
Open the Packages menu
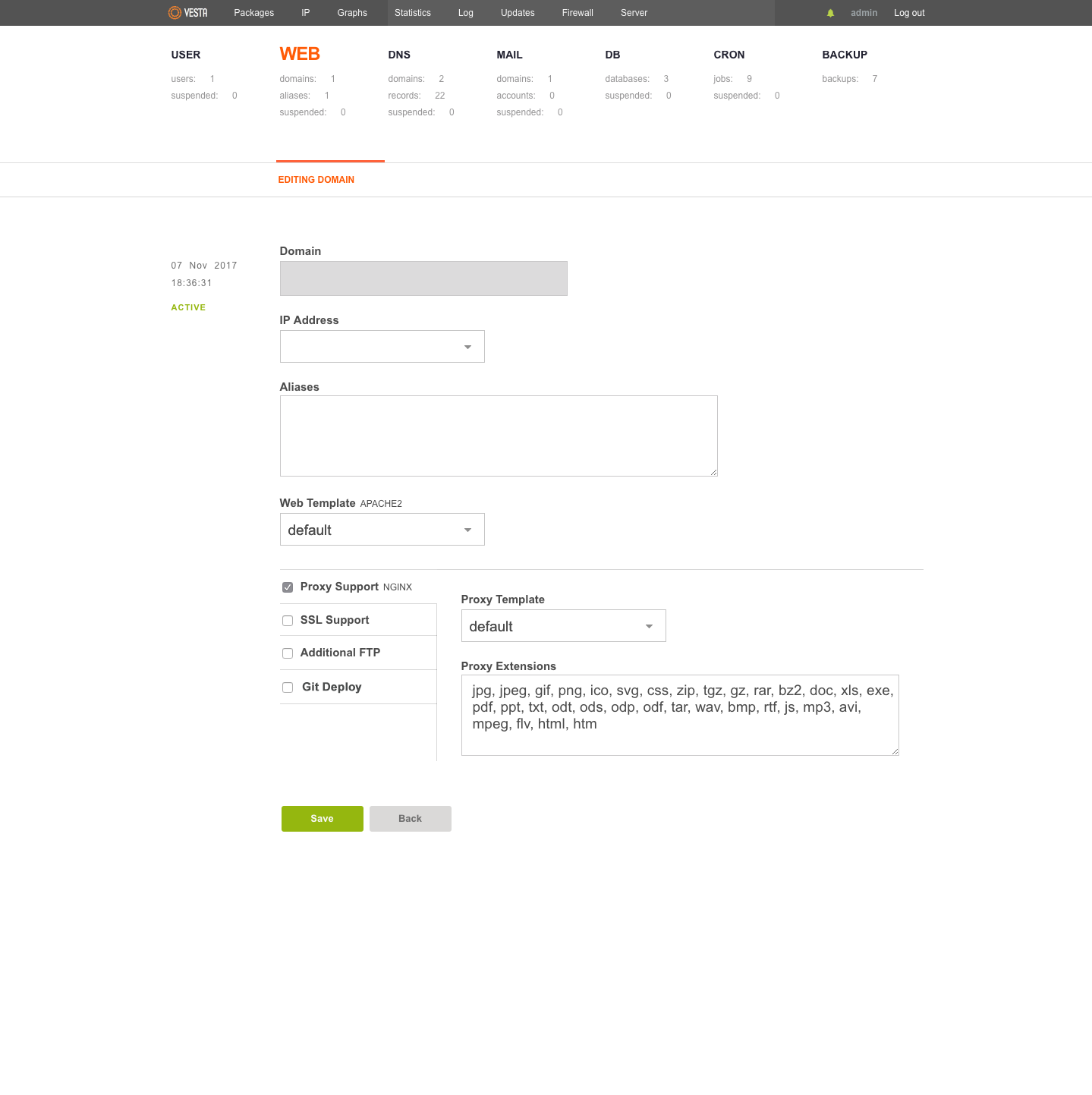253,12
